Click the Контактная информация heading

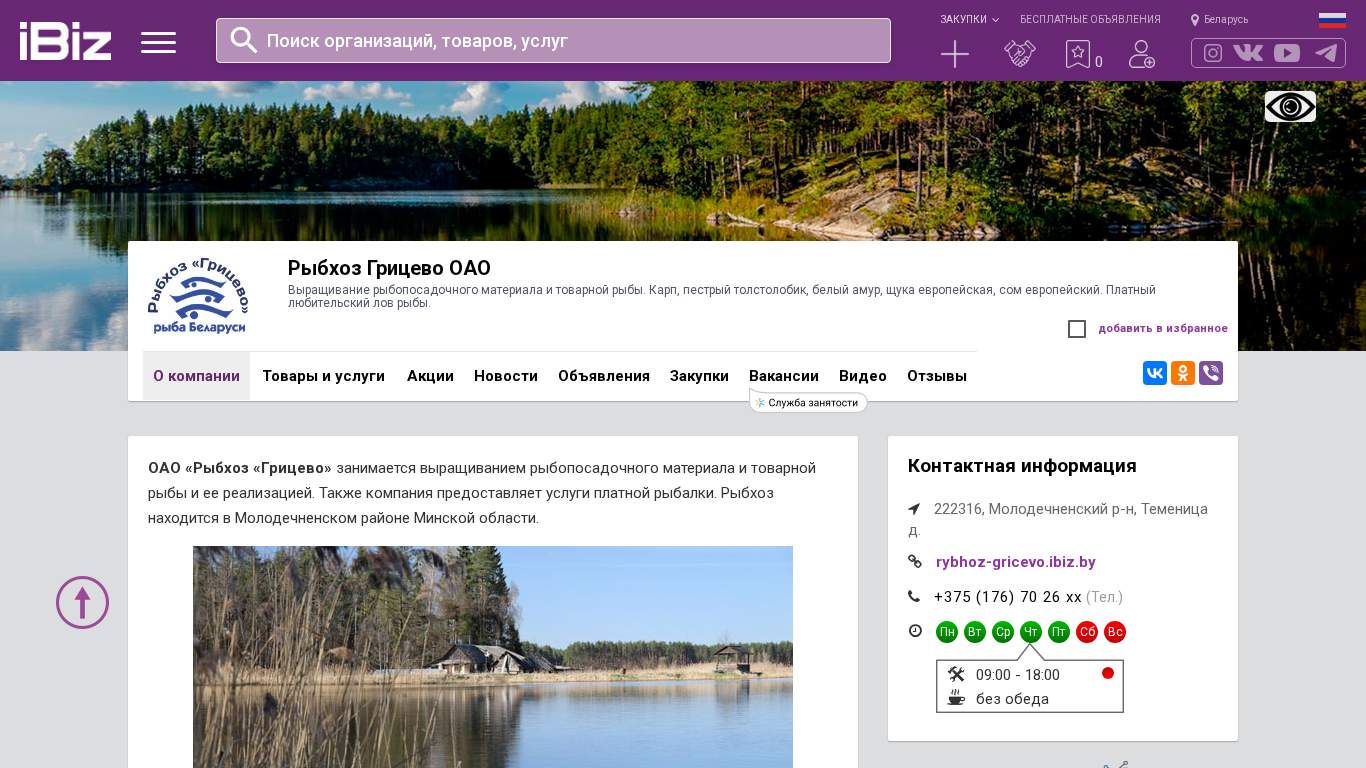coord(1022,466)
